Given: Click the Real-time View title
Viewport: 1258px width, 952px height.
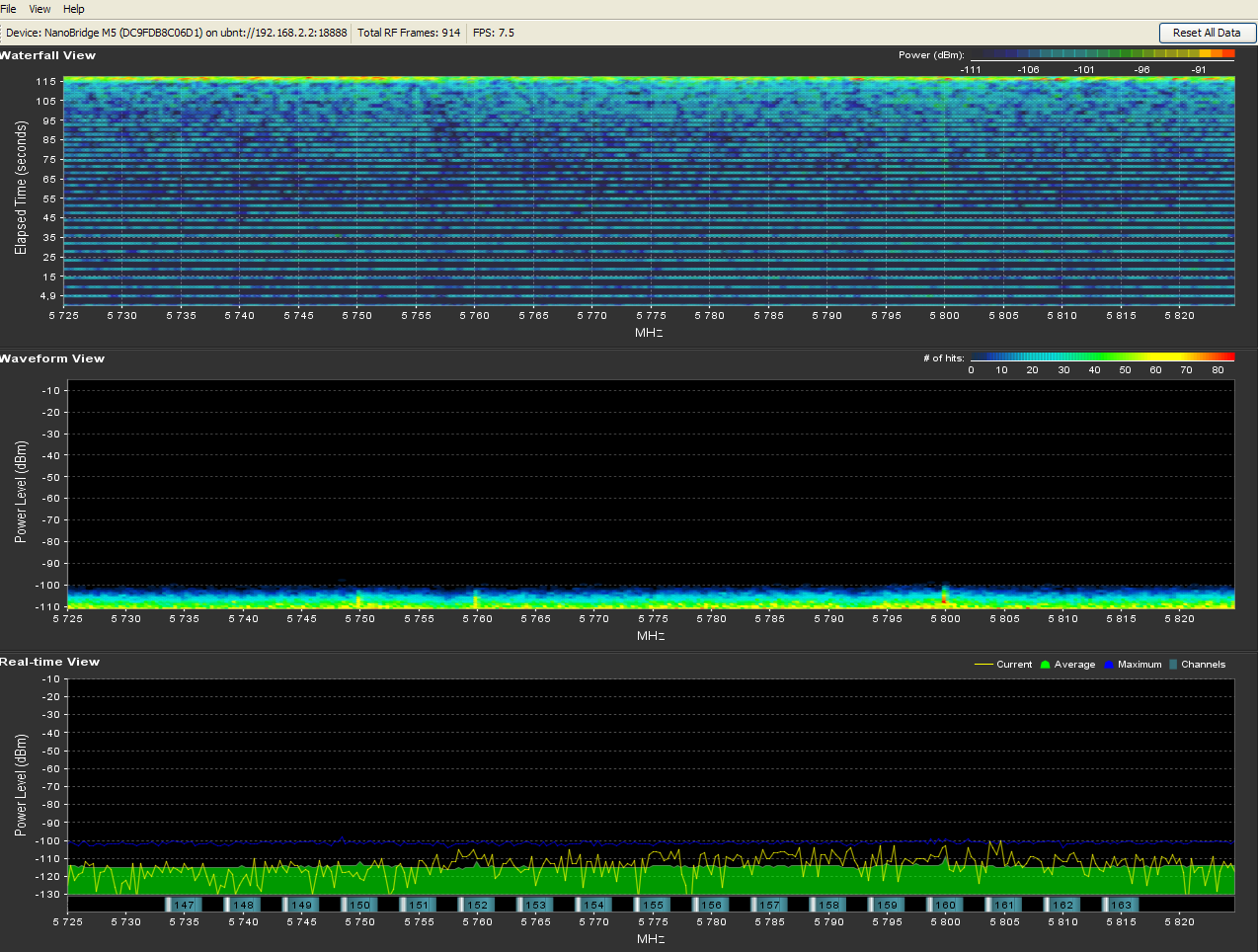Looking at the screenshot, I should coord(49,662).
